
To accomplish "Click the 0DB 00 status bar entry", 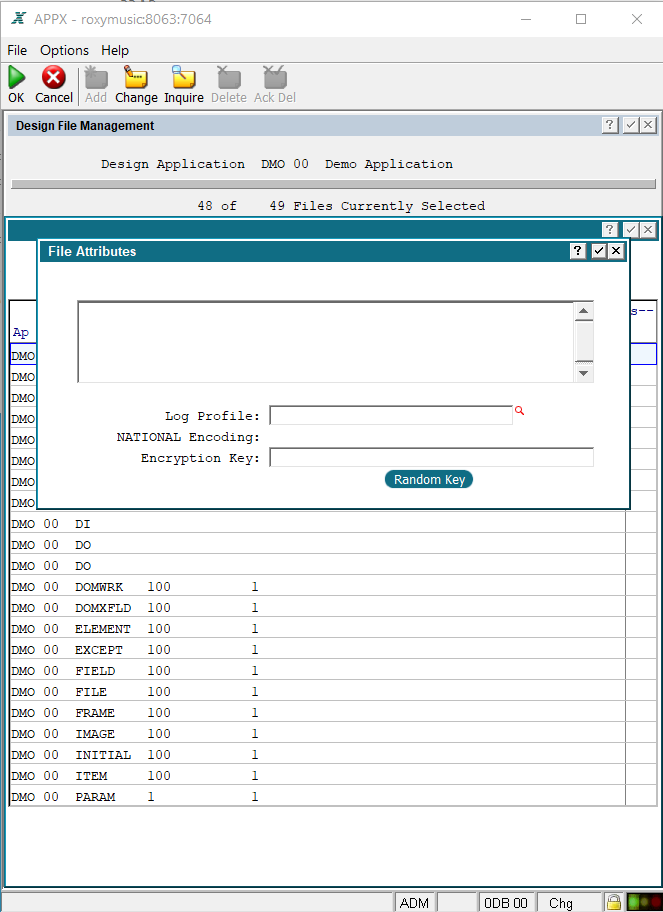I will point(506,903).
